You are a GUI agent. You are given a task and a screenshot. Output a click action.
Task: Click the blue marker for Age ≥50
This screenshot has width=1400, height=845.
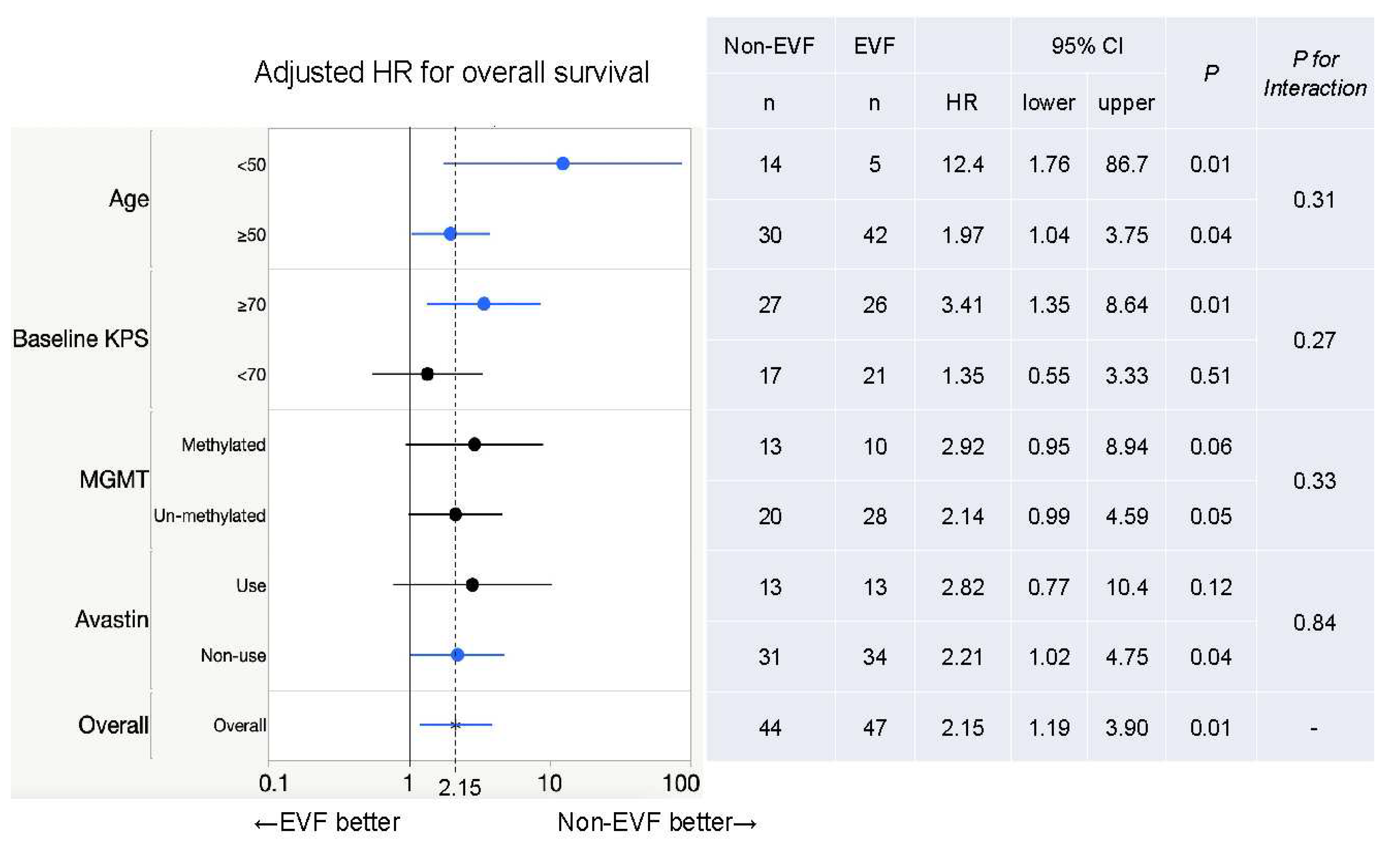pyautogui.click(x=450, y=233)
